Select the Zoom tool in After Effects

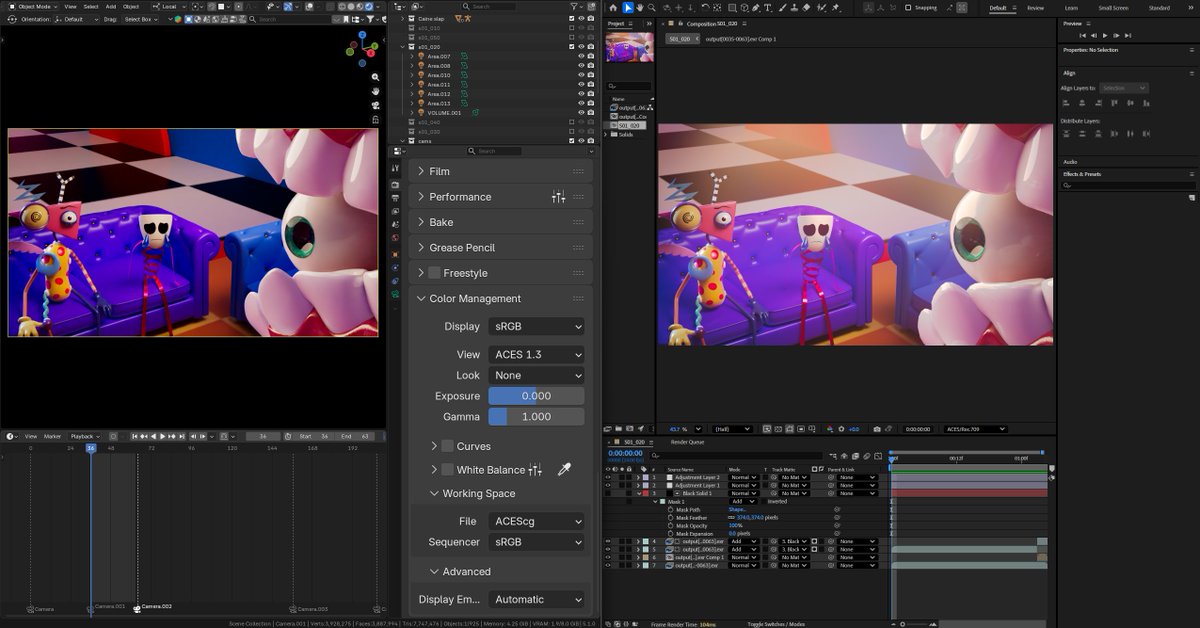coord(651,7)
